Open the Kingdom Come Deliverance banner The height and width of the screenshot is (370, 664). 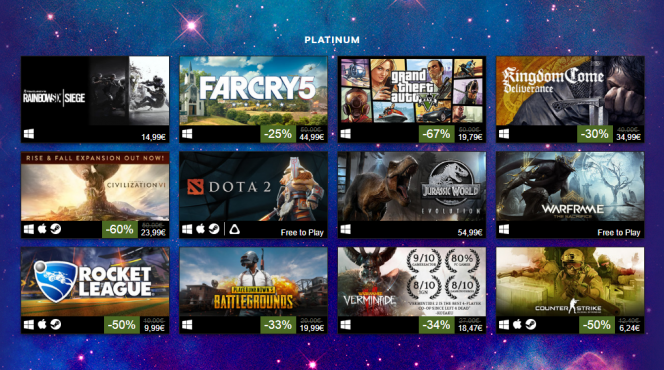point(570,91)
